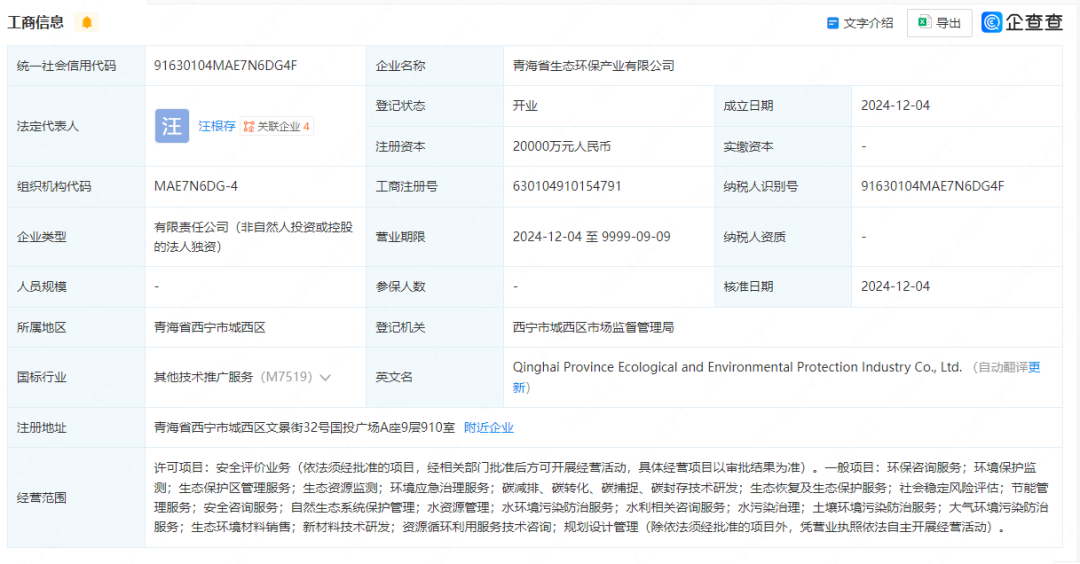Click the 国标行业 label cell
The width and height of the screenshot is (1080, 564).
click(76, 377)
